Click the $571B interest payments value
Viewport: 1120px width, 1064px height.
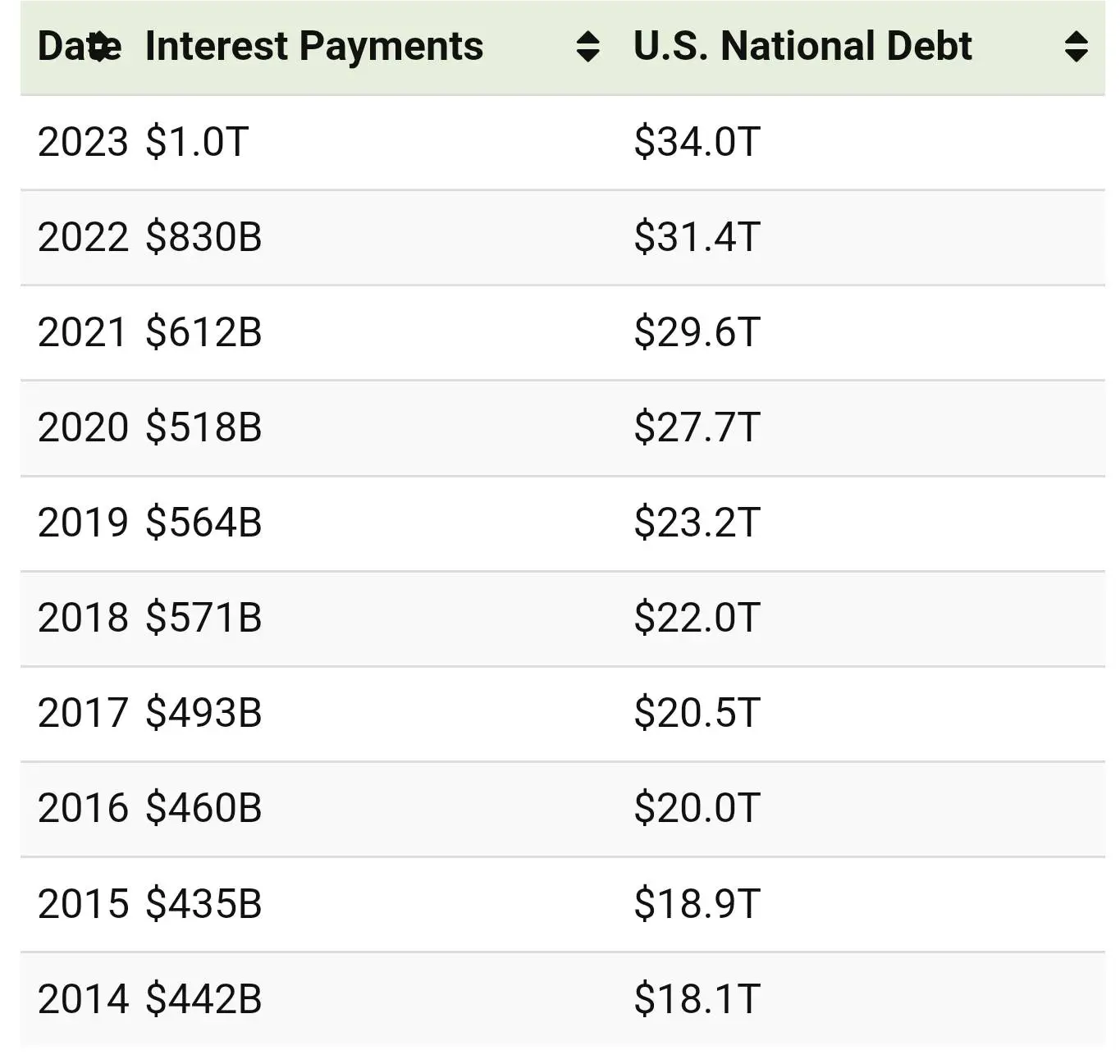(x=203, y=618)
